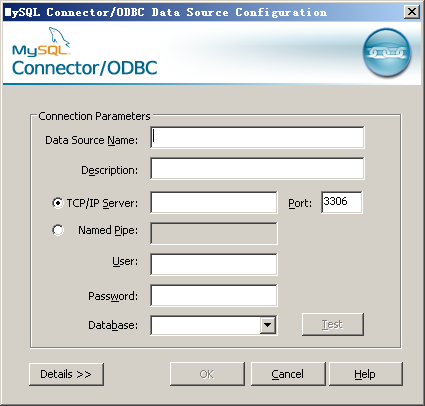Expand options with Details >> button
425x406 pixels.
tap(66, 374)
